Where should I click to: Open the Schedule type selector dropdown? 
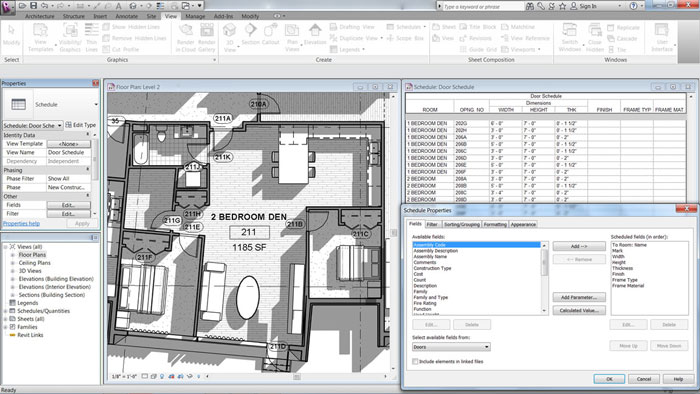click(96, 104)
